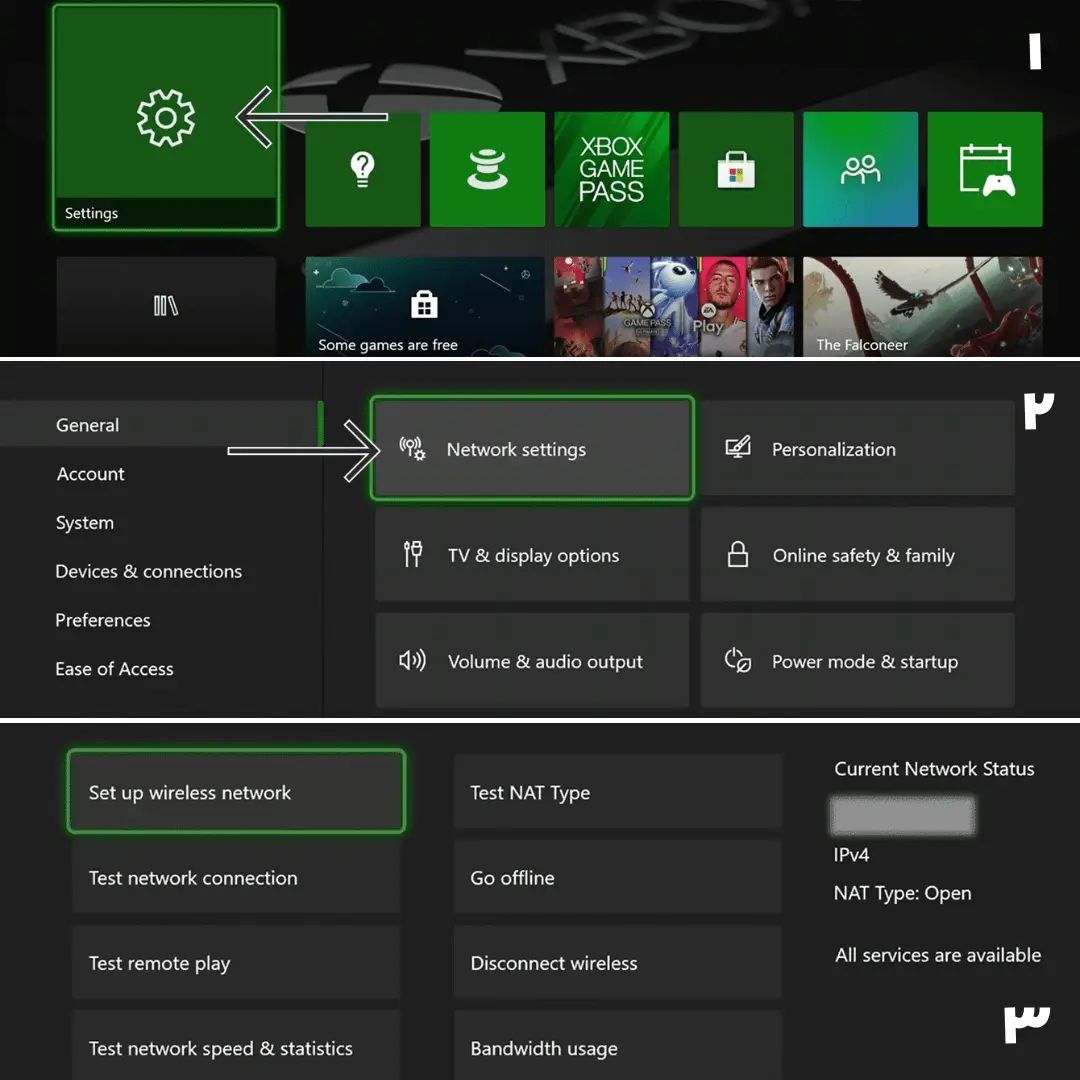Click the Current Network Status heading

click(x=935, y=769)
